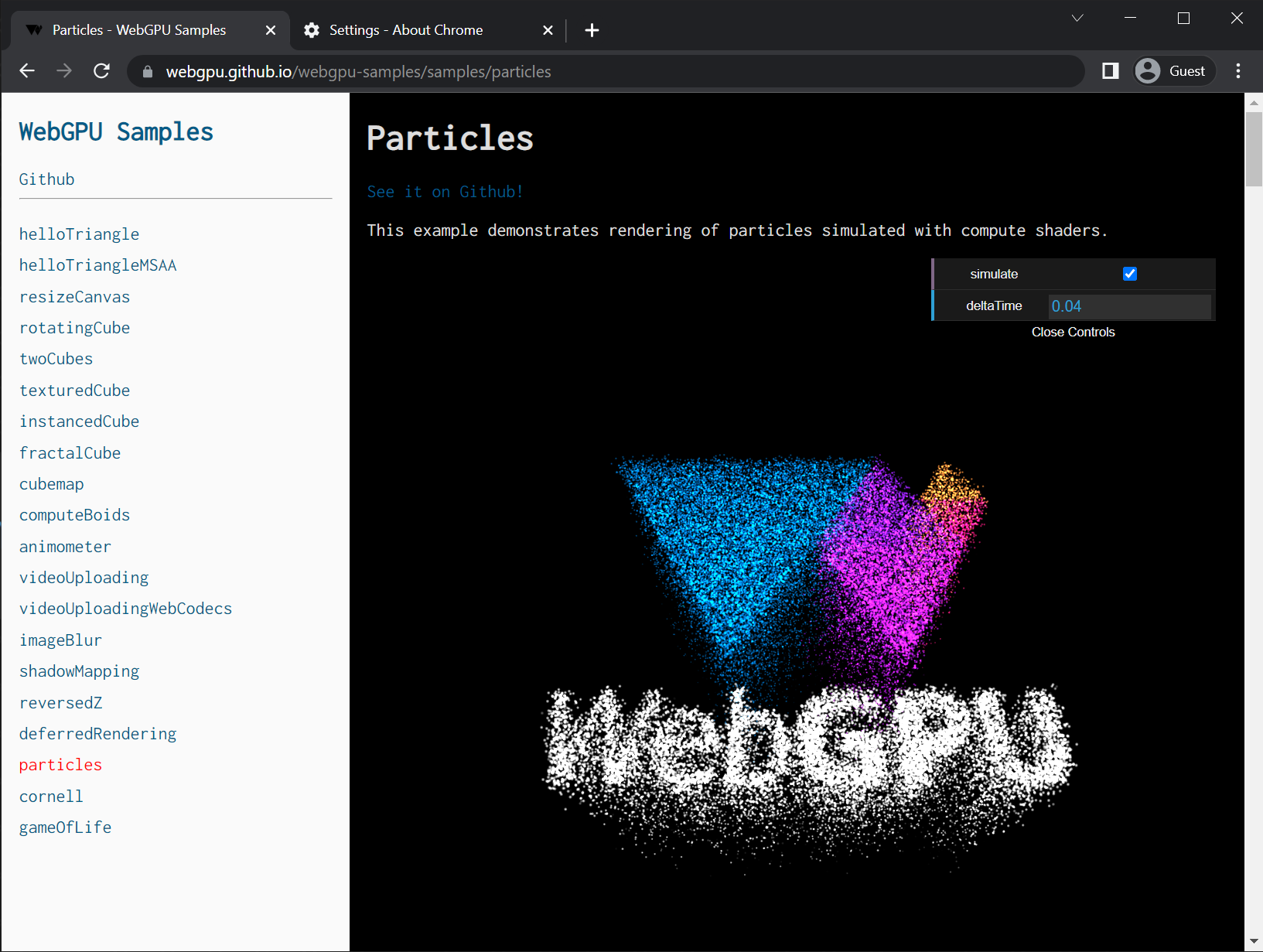
Task: Open the cornell sample
Action: click(x=52, y=797)
